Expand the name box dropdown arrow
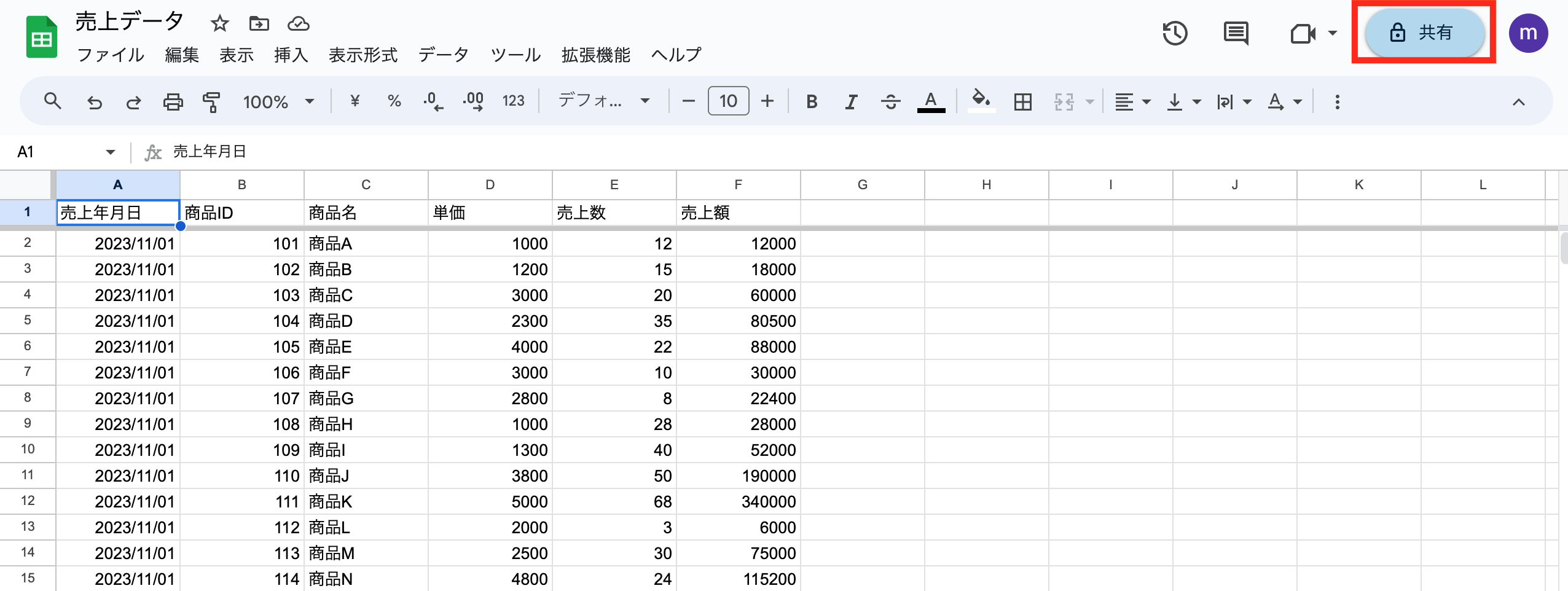 [111, 152]
